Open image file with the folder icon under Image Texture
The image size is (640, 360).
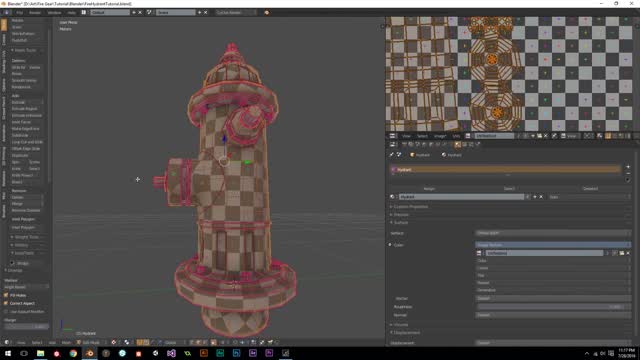[x=622, y=253]
